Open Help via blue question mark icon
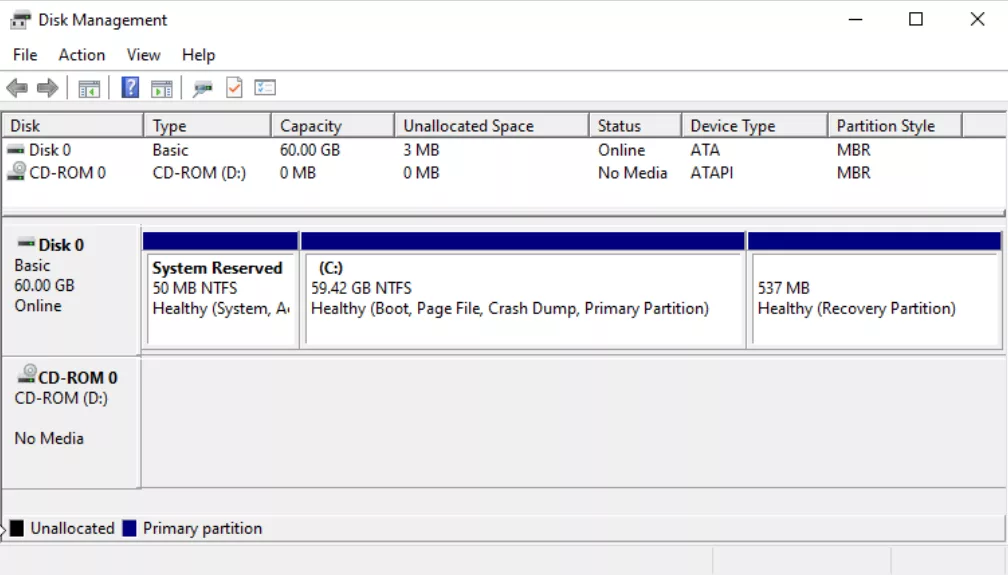Screen dimensions: 1008x575 click(130, 87)
